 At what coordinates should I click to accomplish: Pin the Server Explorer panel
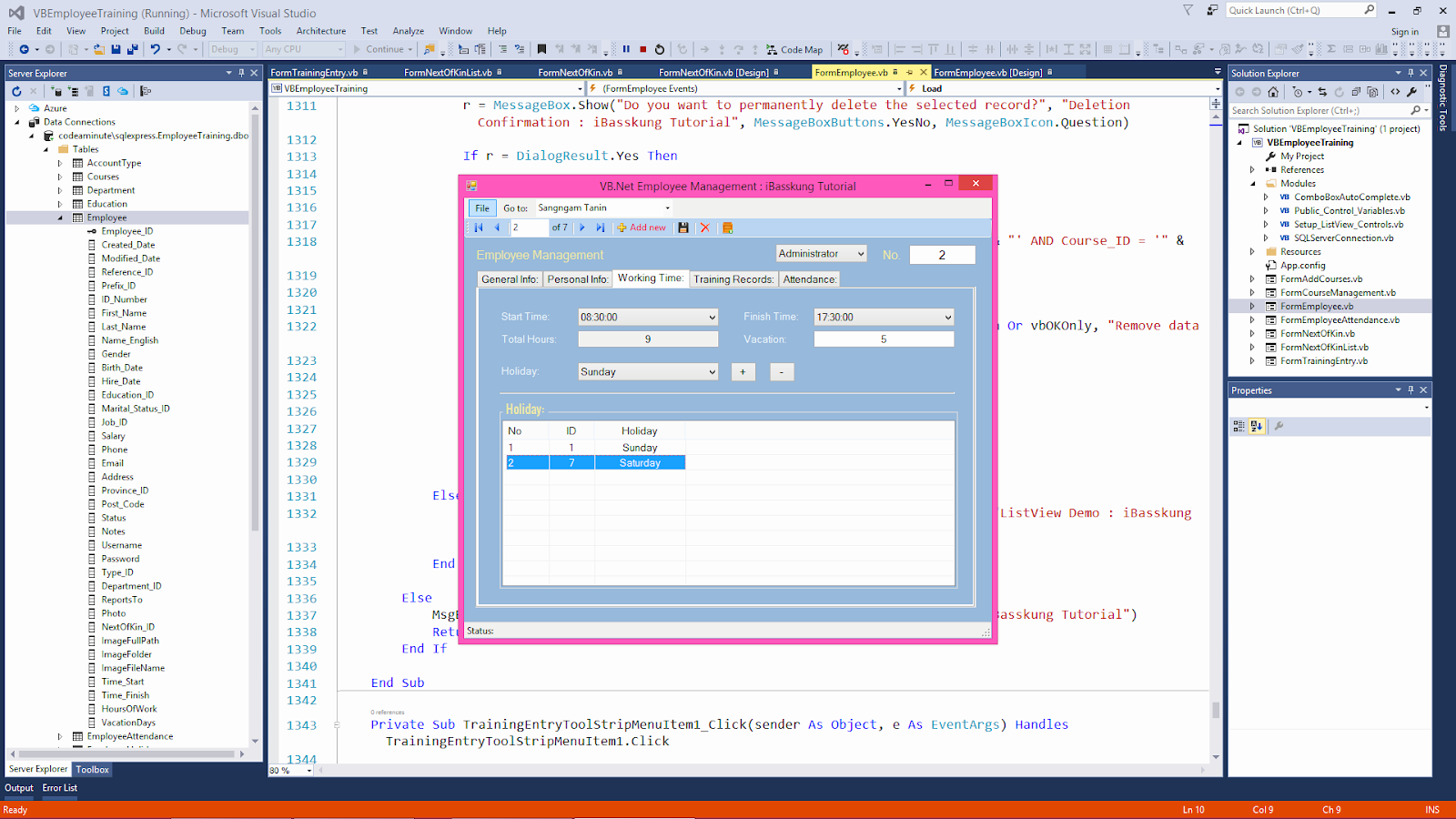point(240,73)
